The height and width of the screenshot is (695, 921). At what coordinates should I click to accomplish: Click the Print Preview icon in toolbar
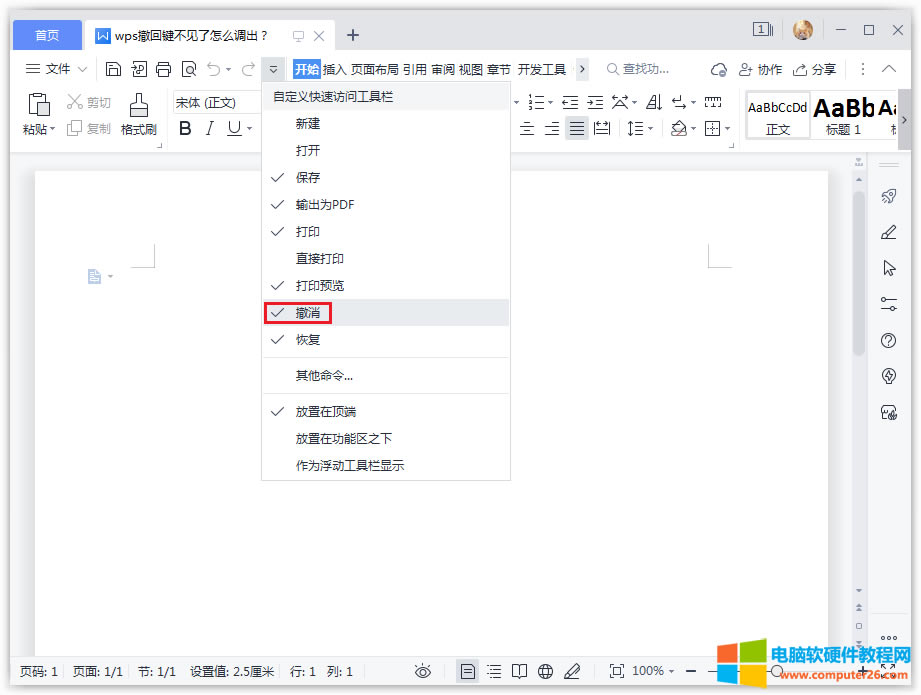point(189,69)
